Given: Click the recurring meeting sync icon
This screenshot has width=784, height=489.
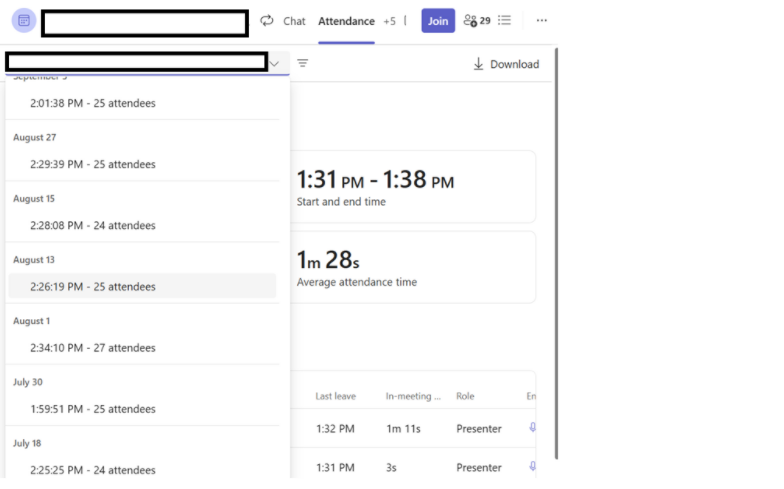Looking at the screenshot, I should 267,20.
